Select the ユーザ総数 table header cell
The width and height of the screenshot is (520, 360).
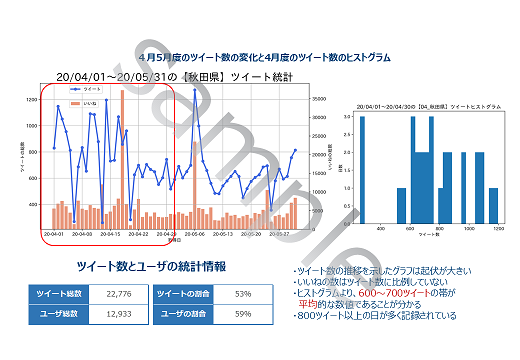pyautogui.click(x=59, y=314)
